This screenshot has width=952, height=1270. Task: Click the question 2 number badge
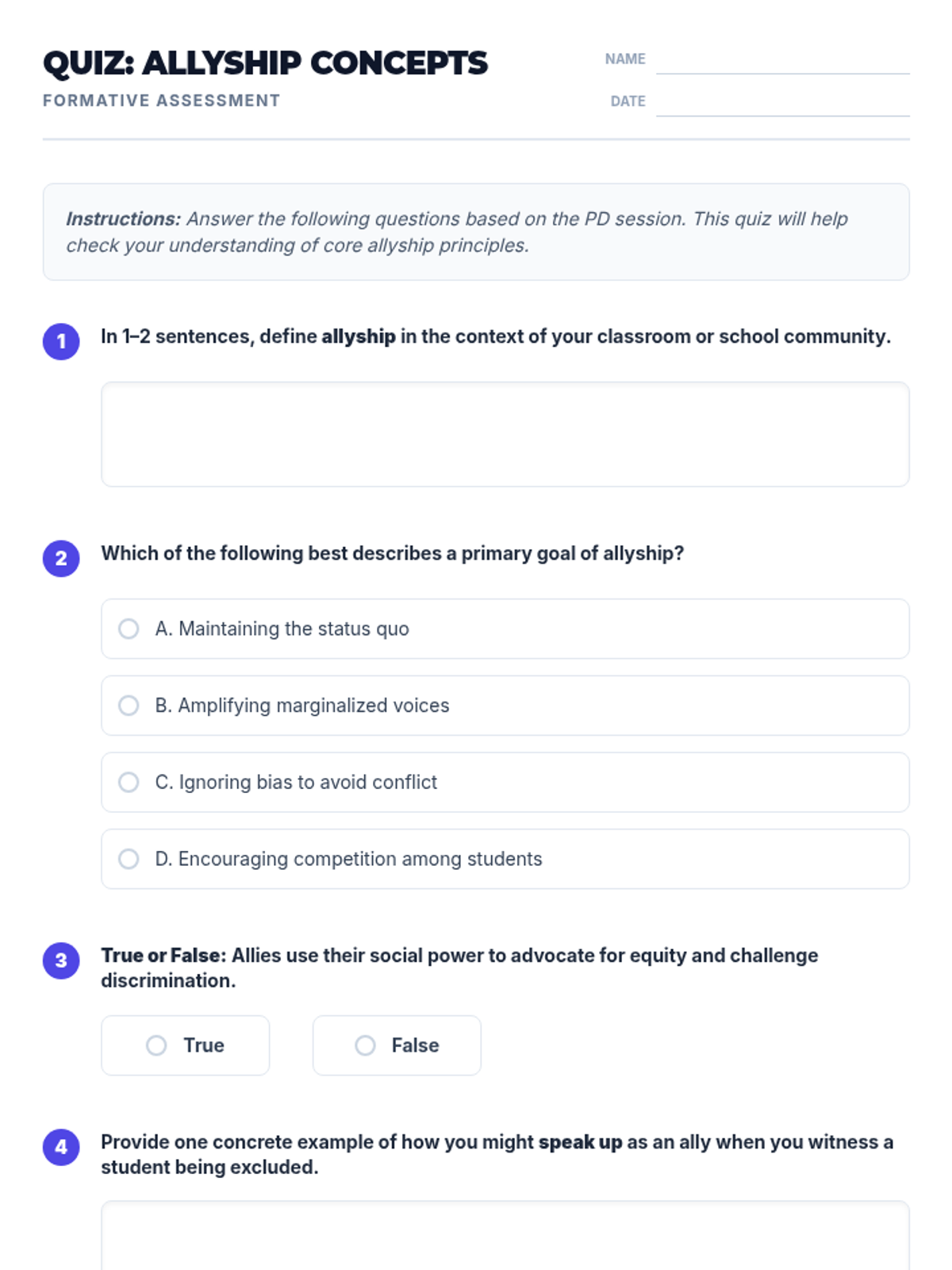61,559
